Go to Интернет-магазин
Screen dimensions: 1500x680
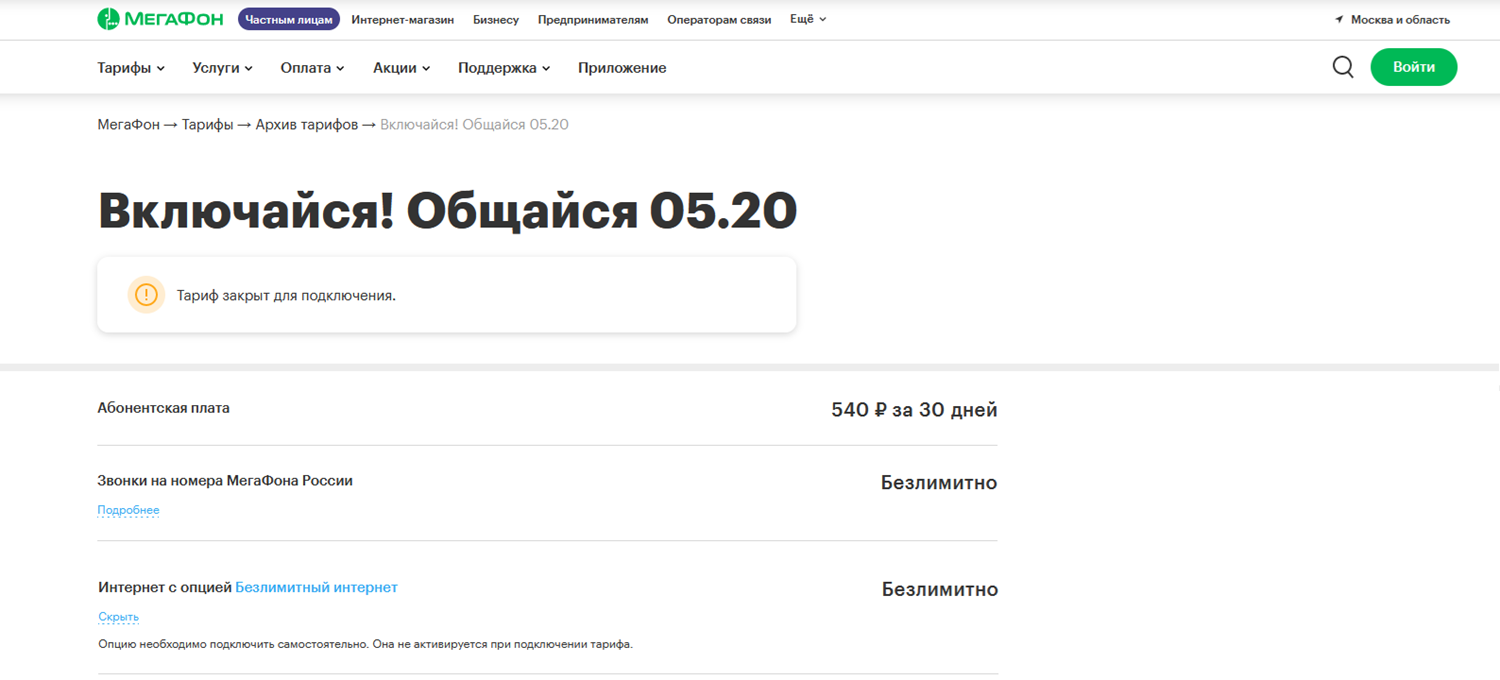(x=402, y=20)
